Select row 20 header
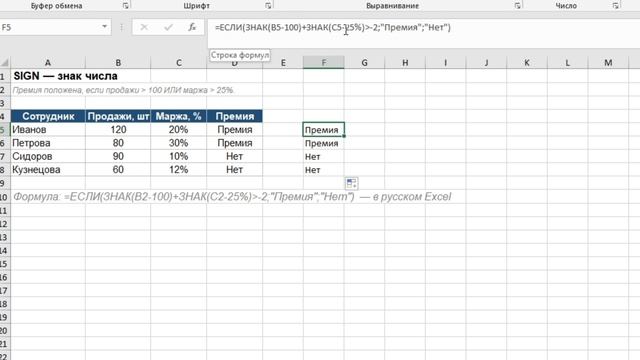Image resolution: width=640 pixels, height=360 pixels. click(x=4, y=331)
